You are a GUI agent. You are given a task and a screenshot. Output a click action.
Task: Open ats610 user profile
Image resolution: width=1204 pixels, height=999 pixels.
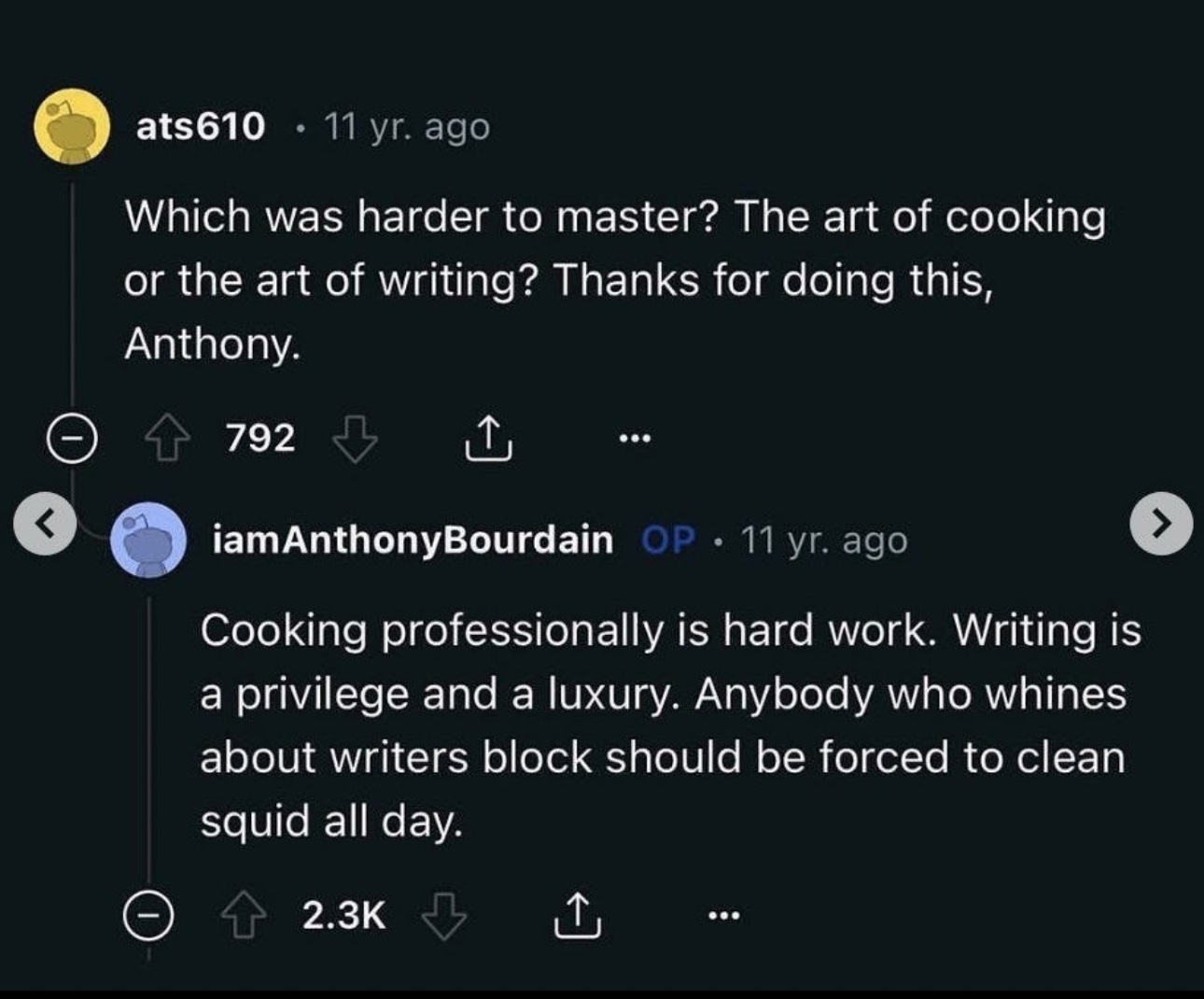201,126
